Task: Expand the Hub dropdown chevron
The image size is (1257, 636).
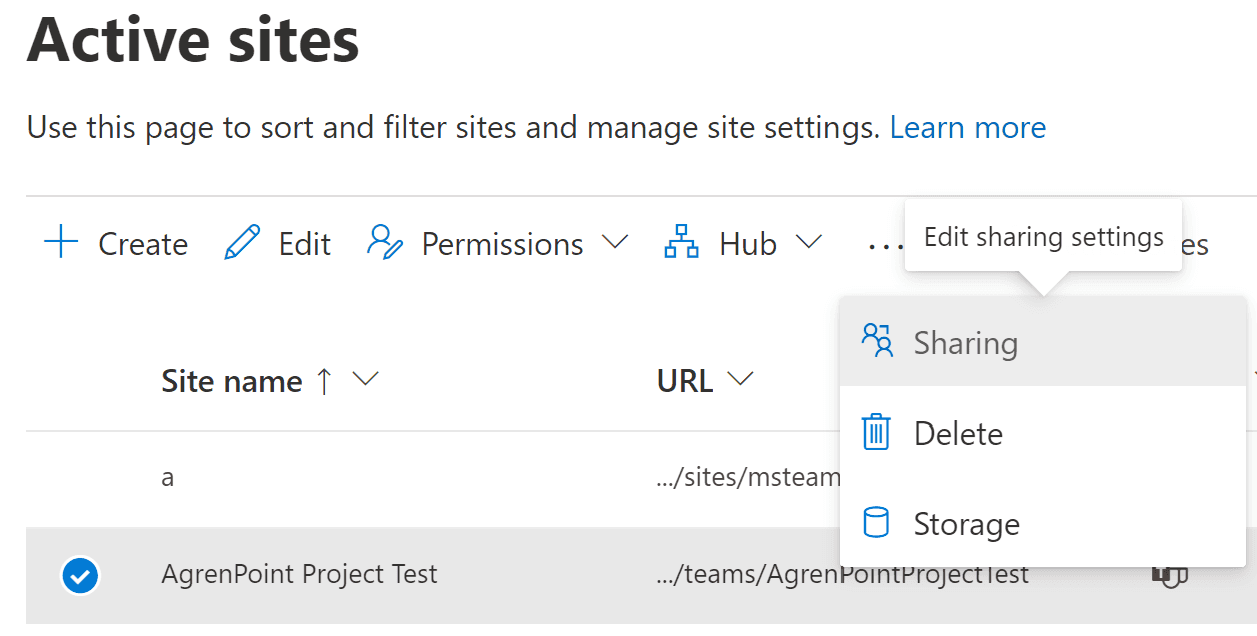Action: click(810, 242)
